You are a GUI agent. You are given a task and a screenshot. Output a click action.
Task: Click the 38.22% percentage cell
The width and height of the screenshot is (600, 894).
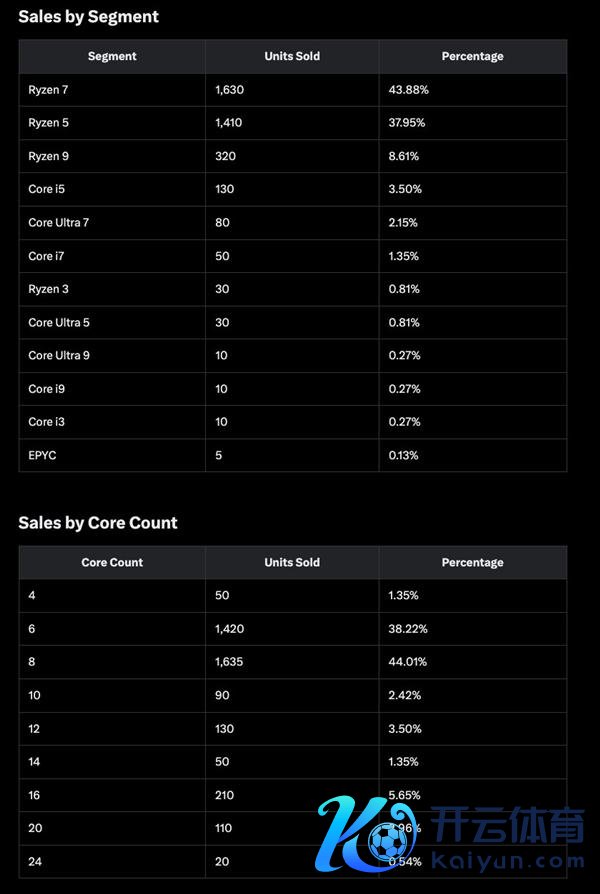point(409,629)
